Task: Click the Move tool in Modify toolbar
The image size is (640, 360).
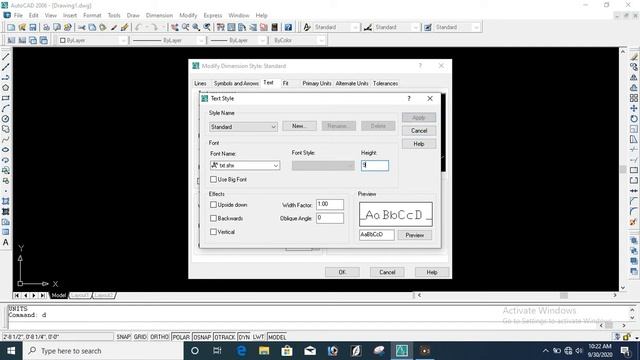Action: coord(633,108)
